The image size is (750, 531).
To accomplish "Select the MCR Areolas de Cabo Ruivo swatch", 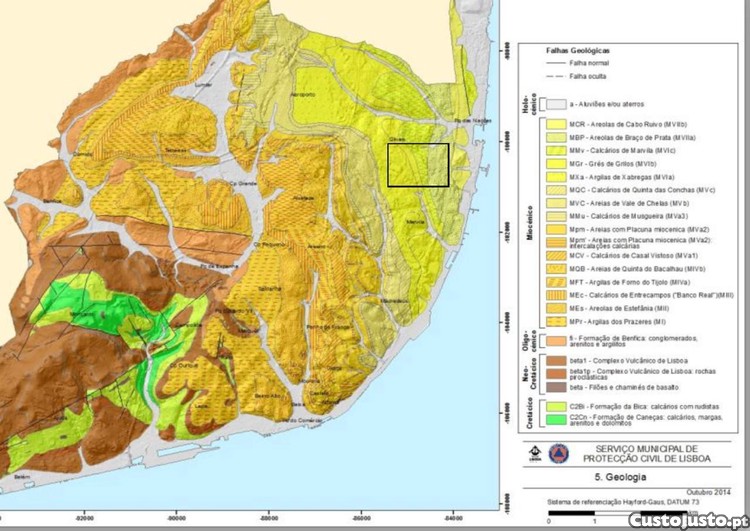I will coord(555,125).
